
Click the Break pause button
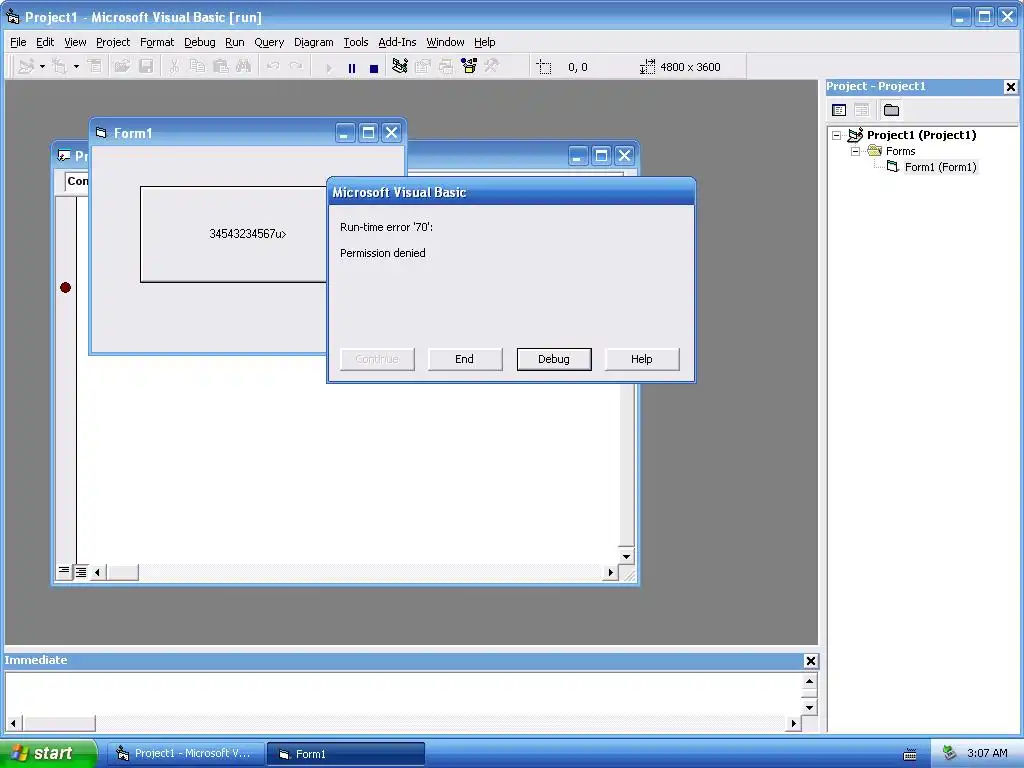coord(352,67)
